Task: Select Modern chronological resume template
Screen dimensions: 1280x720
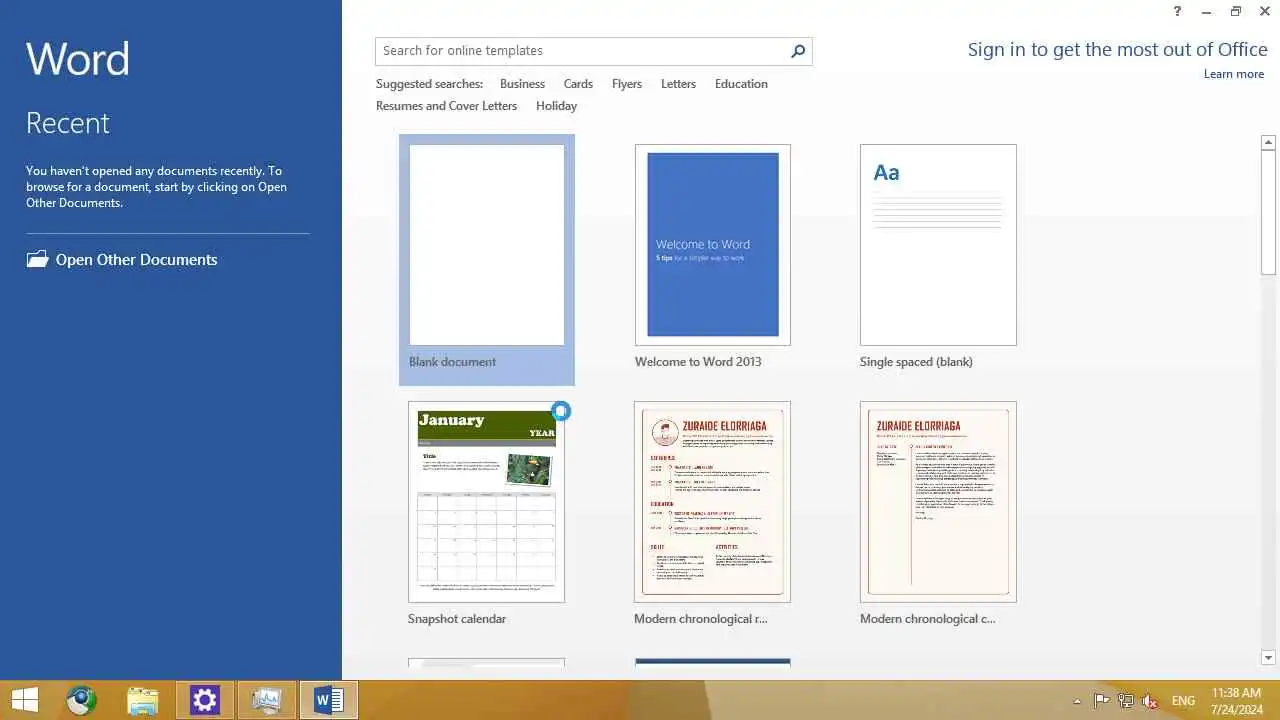Action: (x=712, y=502)
